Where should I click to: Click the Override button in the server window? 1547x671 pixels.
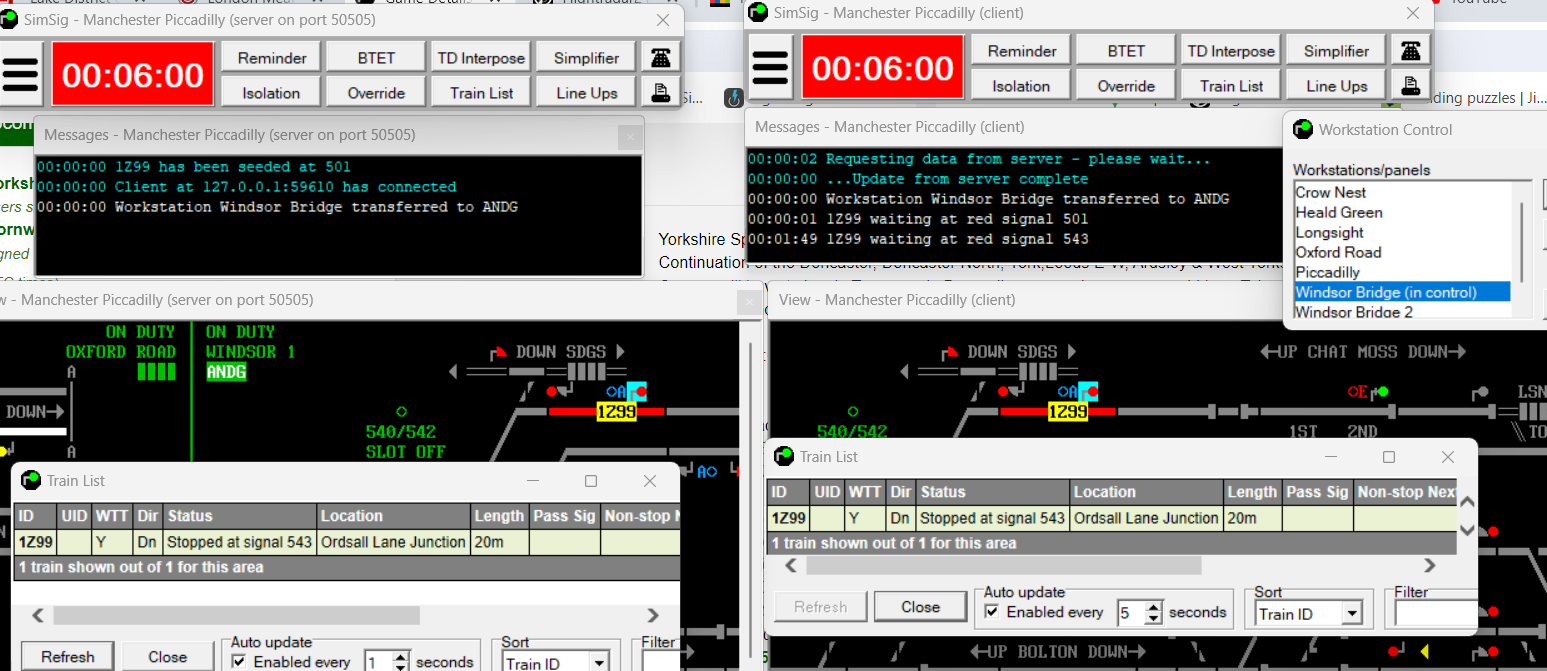pyautogui.click(x=376, y=93)
